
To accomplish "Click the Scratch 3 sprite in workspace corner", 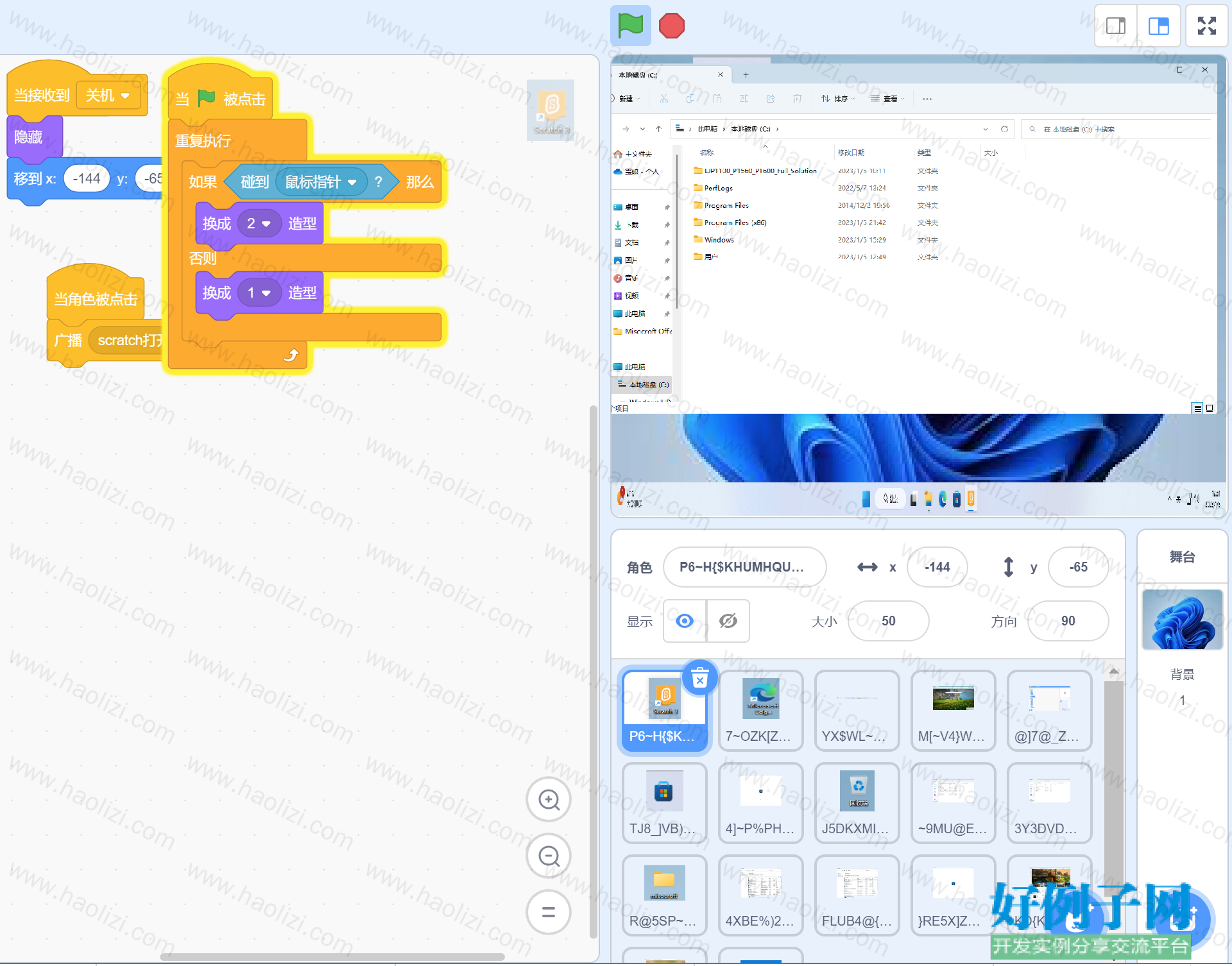I will pos(551,110).
